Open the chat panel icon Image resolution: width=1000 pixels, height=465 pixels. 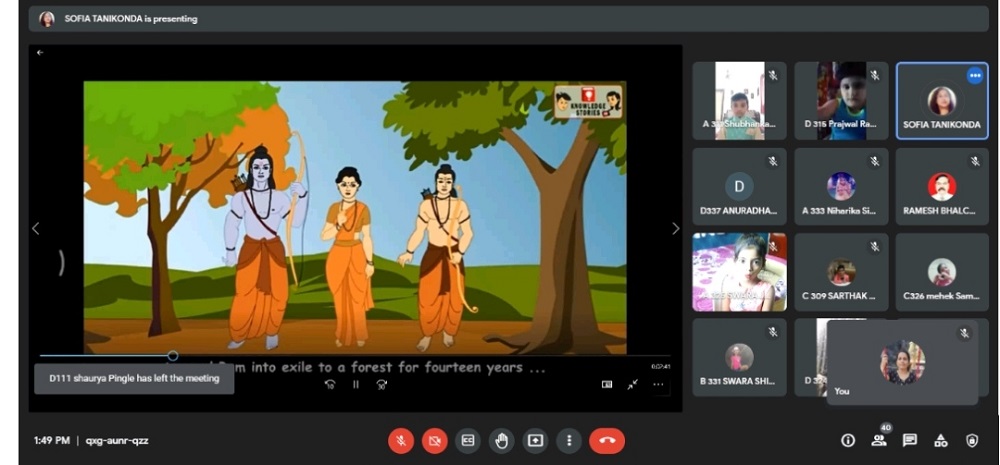pyautogui.click(x=910, y=440)
